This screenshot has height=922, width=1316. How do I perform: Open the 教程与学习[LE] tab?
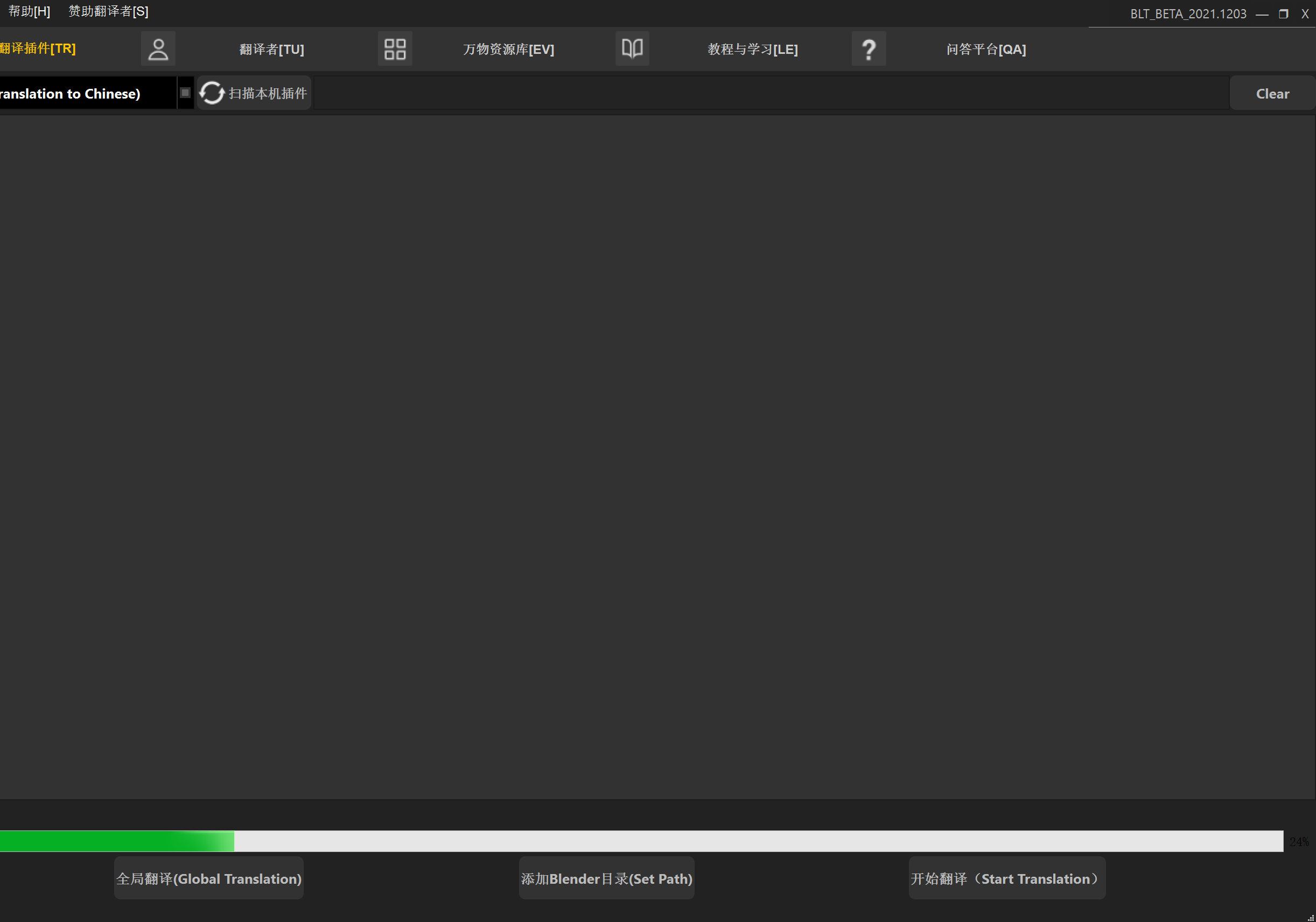coord(753,50)
